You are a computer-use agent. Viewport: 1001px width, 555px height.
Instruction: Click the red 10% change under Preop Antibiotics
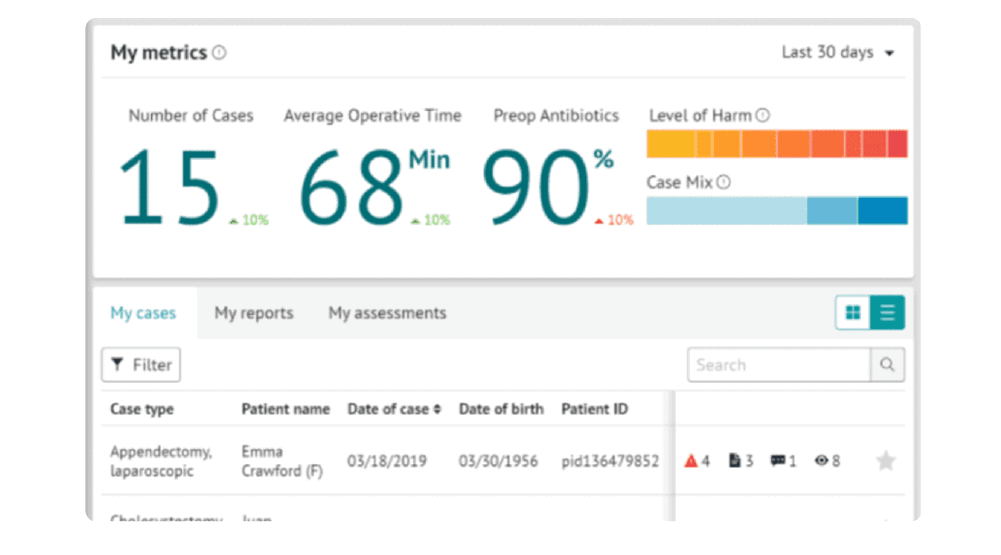[614, 220]
